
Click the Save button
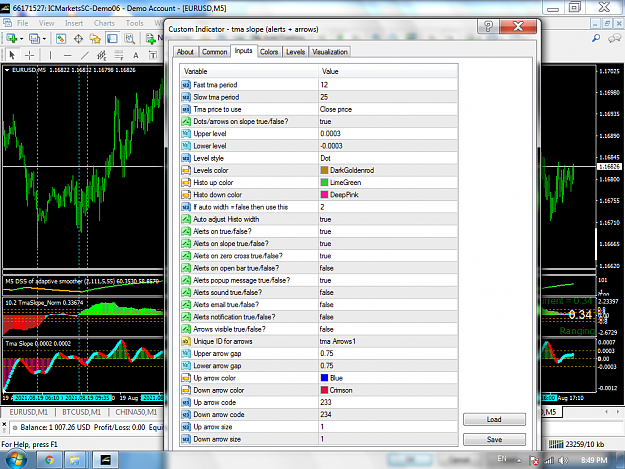494,439
